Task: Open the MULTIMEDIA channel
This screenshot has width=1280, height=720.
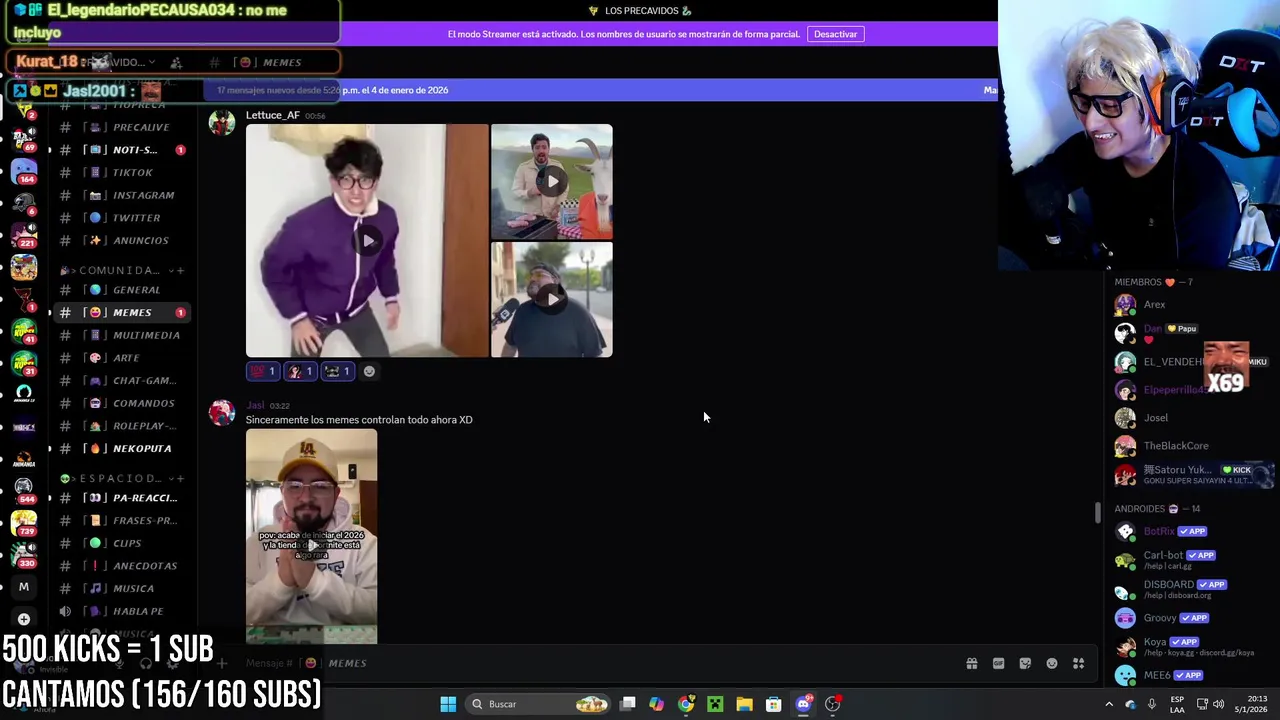Action: tap(122, 335)
